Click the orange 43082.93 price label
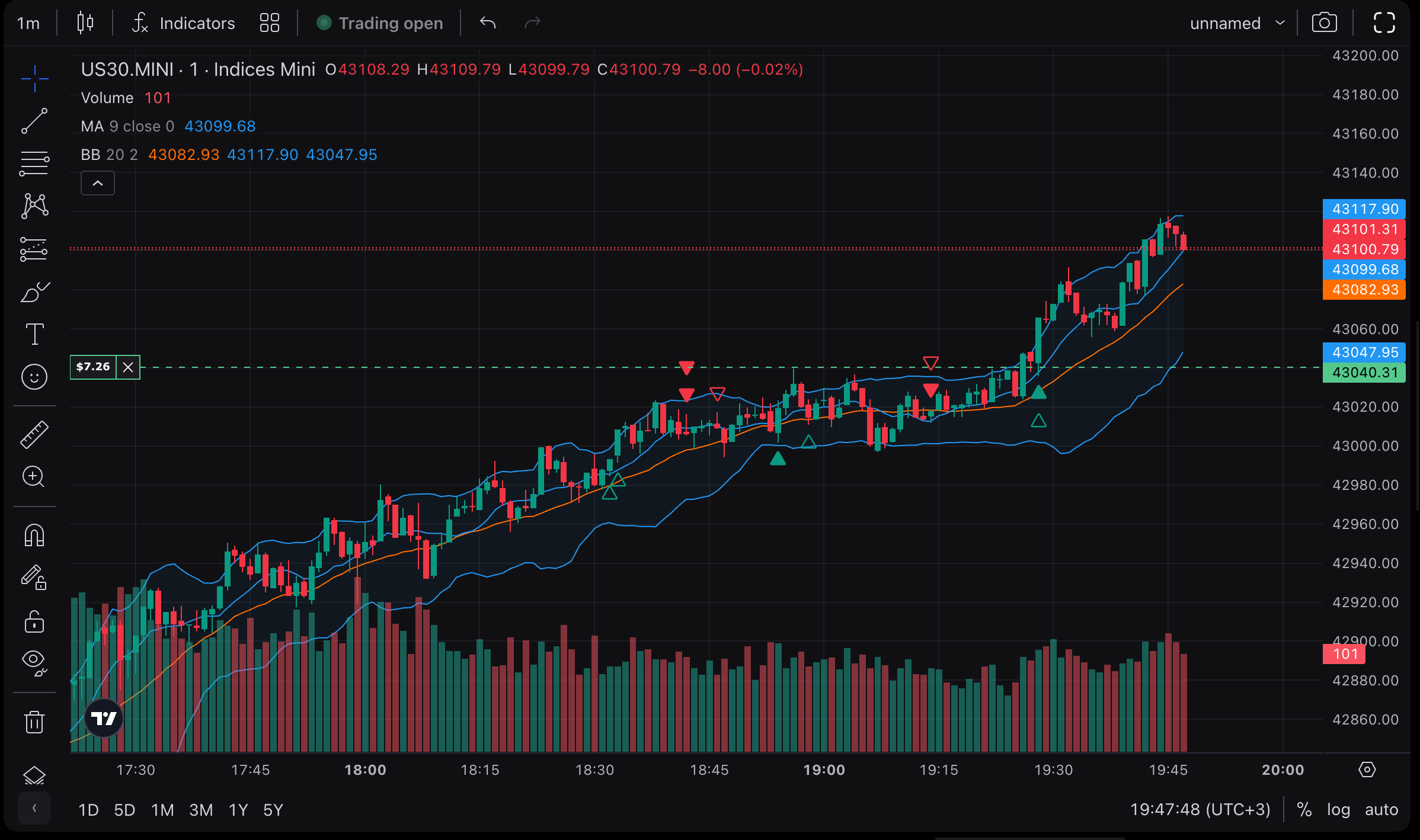This screenshot has height=840, width=1420. (x=1364, y=290)
